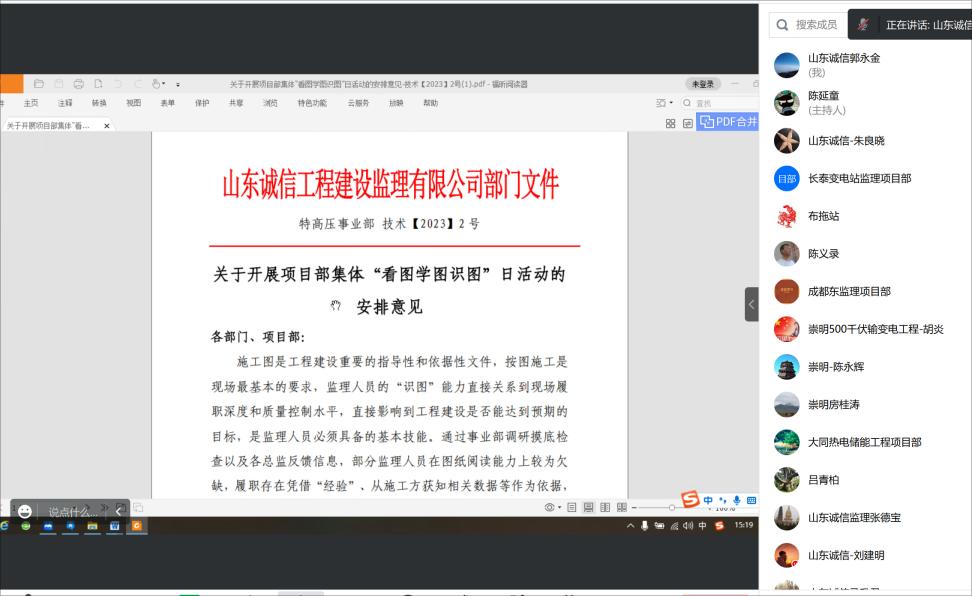Open the PDF合并 tool
The width and height of the screenshot is (972, 596).
point(727,121)
